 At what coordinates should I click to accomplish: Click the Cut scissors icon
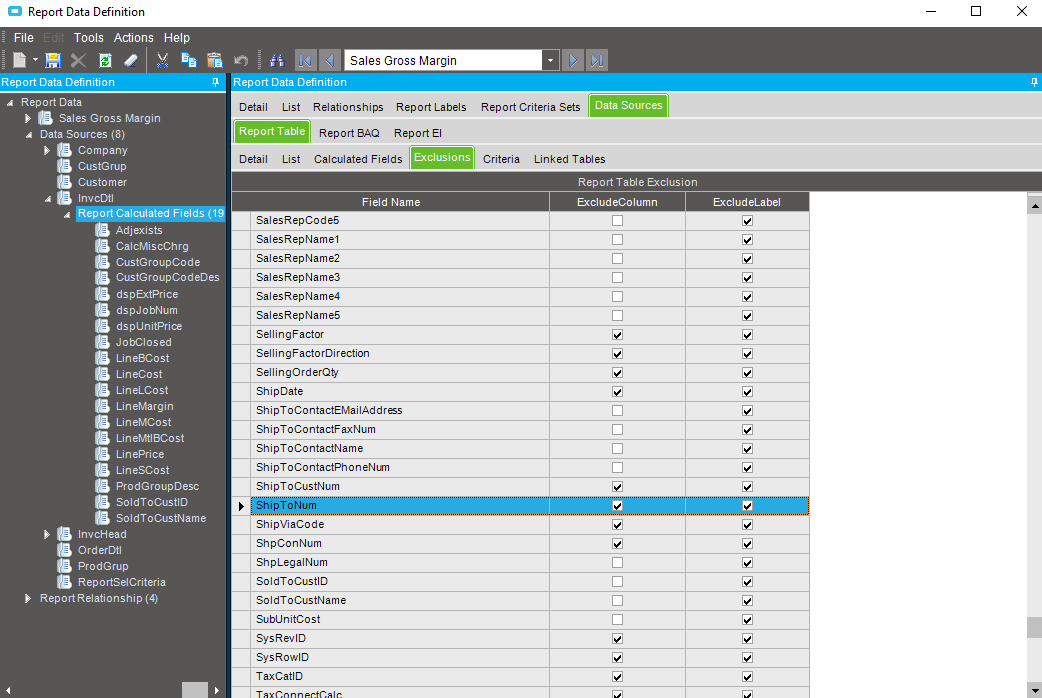[x=162, y=61]
